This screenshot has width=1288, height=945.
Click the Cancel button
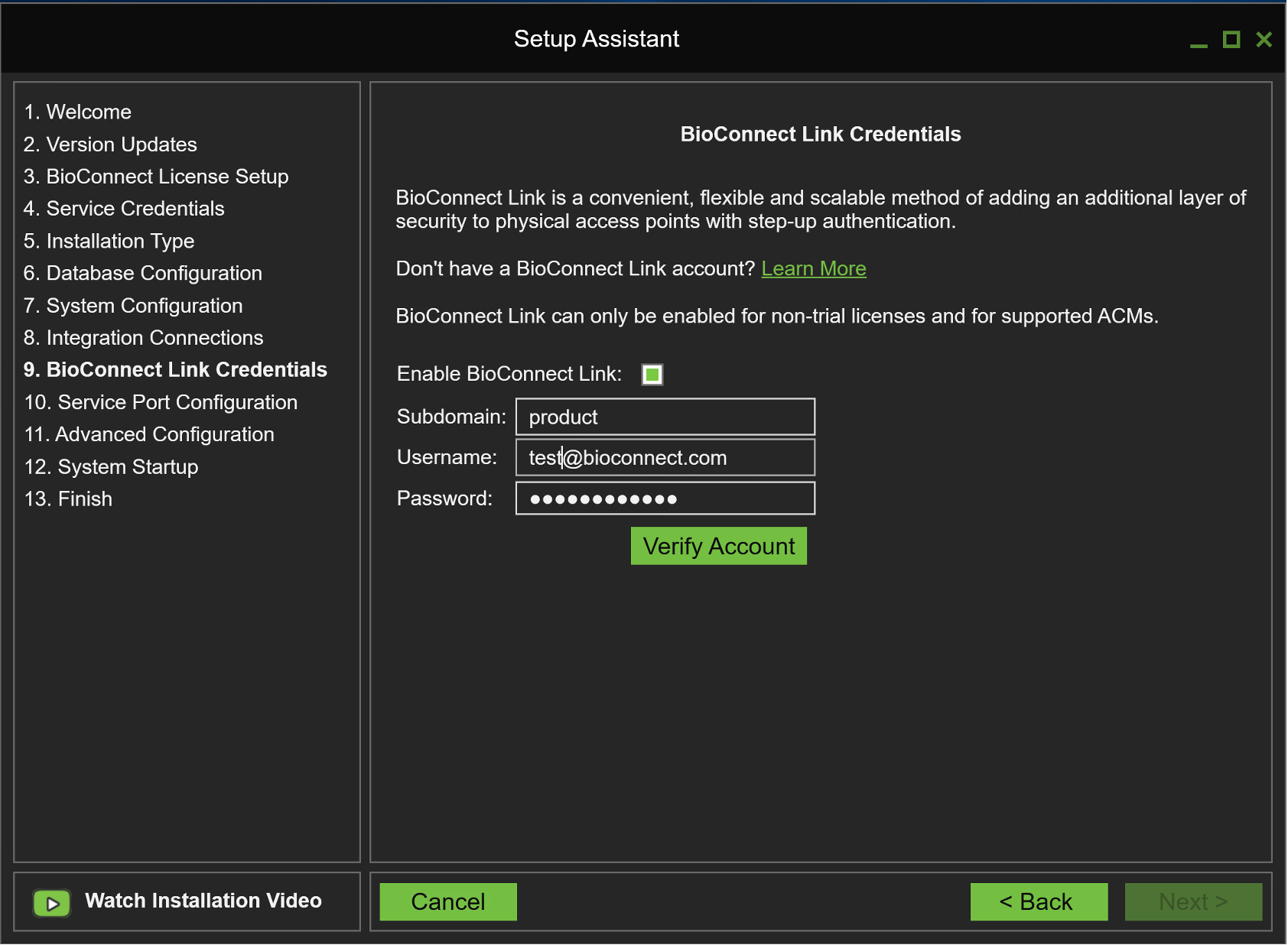[x=447, y=901]
